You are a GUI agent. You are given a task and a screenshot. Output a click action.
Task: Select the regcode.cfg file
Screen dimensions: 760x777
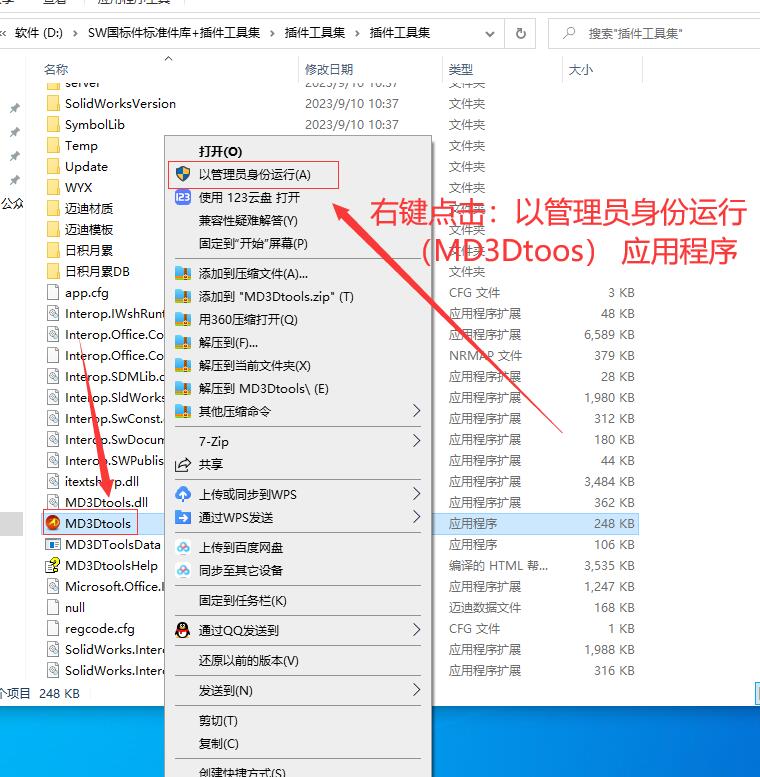point(99,628)
